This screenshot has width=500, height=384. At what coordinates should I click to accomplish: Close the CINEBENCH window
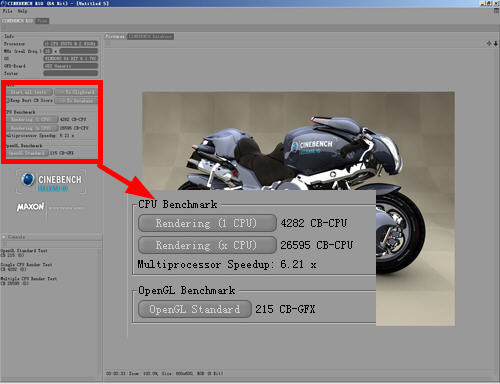point(496,3)
